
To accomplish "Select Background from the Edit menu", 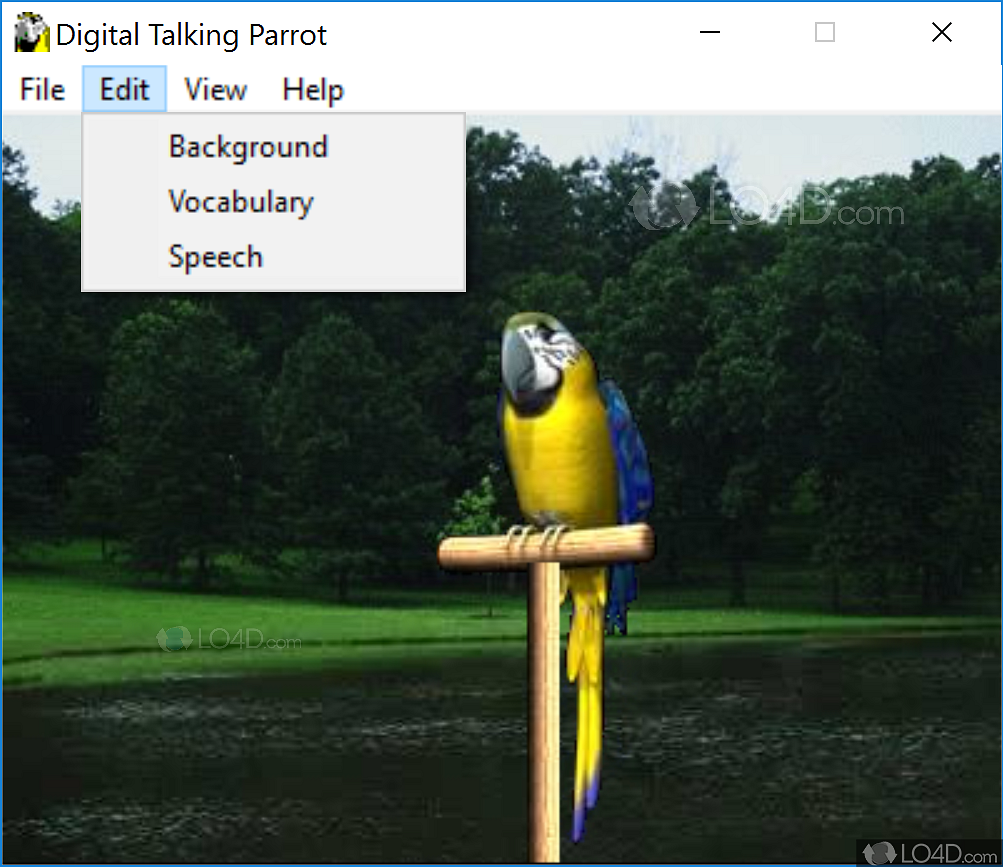I will [x=248, y=147].
